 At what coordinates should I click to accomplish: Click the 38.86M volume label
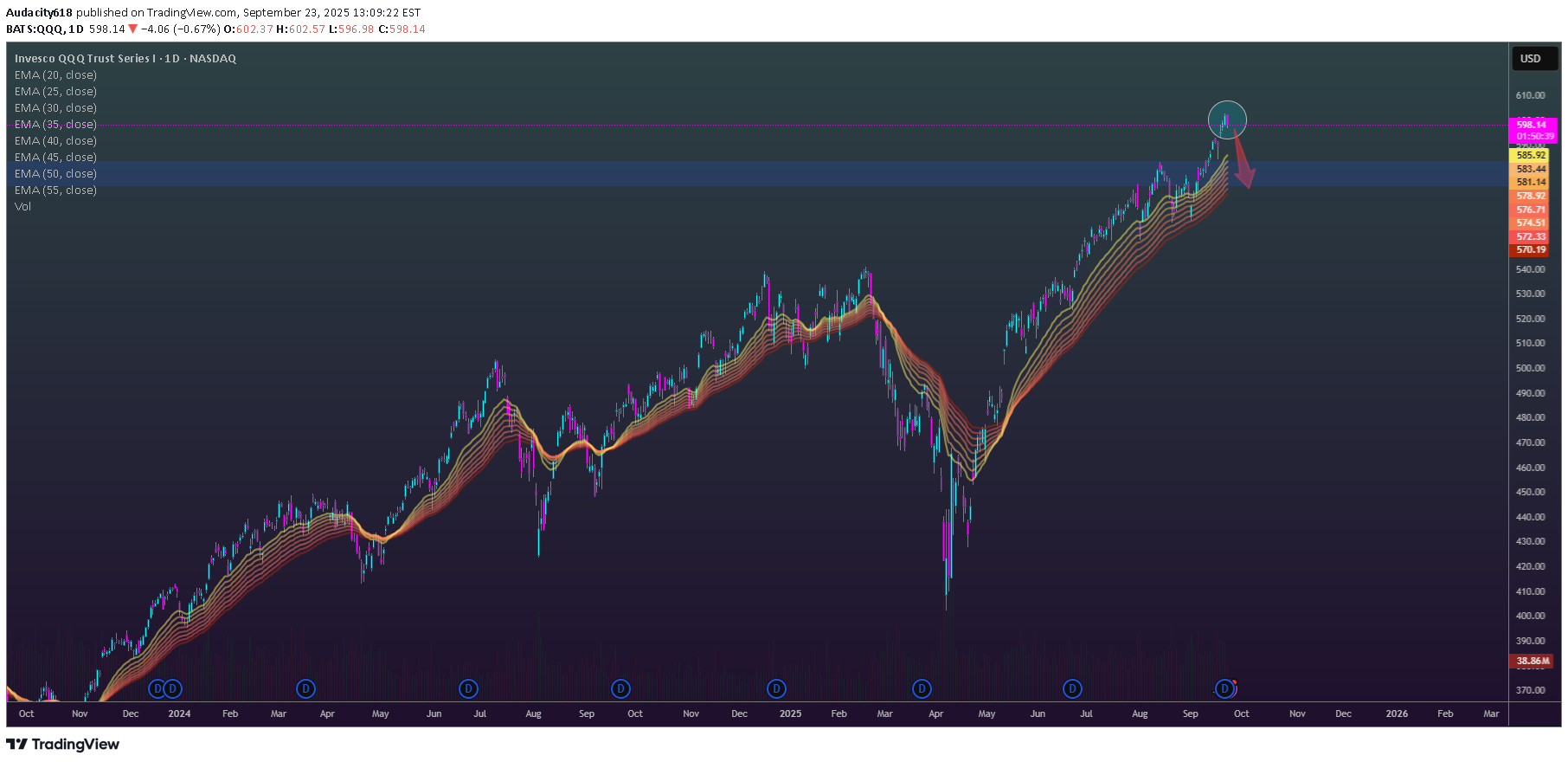click(x=1533, y=662)
